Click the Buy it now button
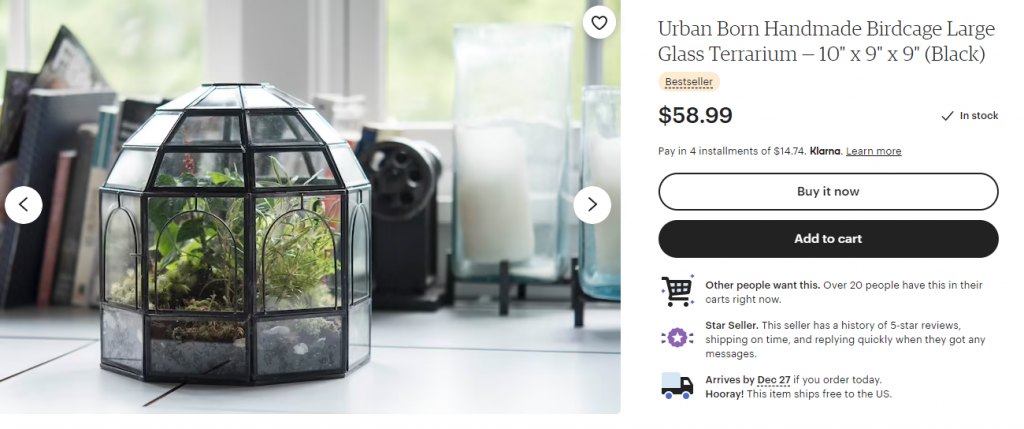Viewport: 1024px width, 429px height. 828,191
